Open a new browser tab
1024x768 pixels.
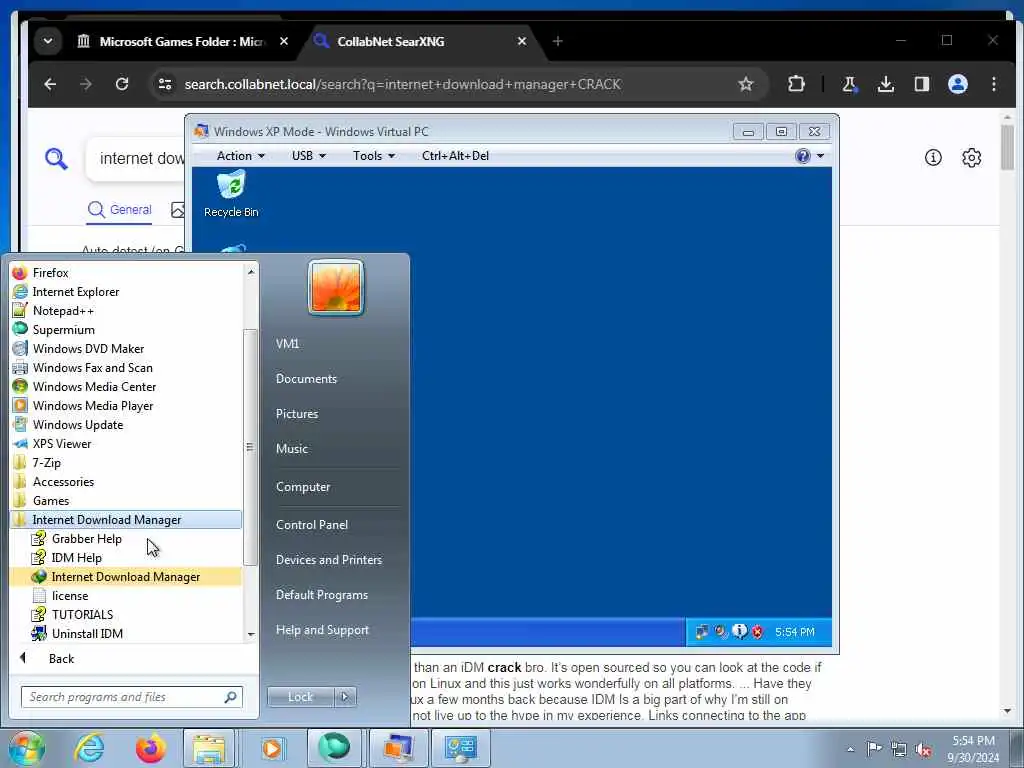tap(557, 42)
